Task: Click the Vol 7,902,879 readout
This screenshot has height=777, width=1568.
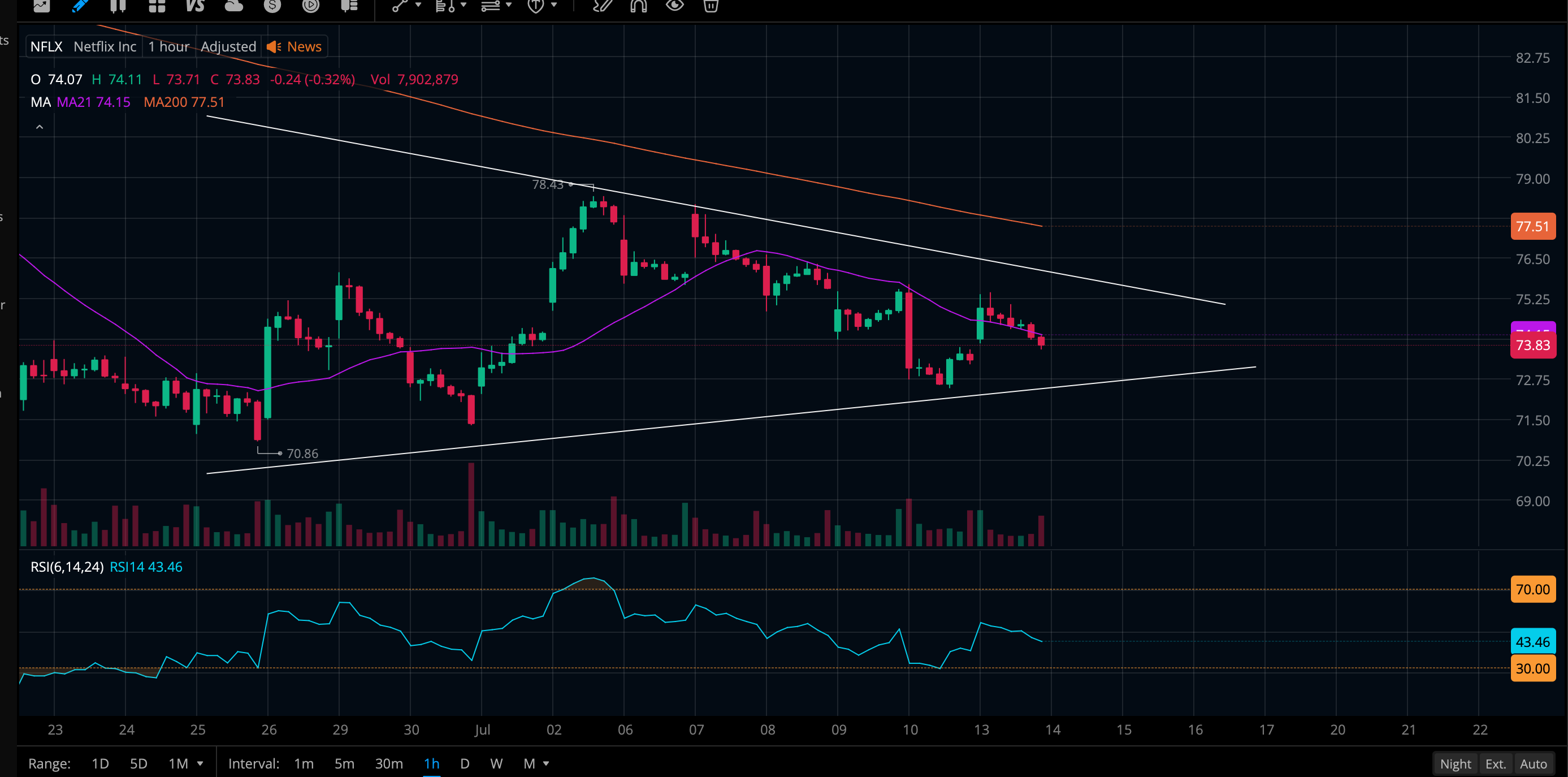Action: (414, 80)
